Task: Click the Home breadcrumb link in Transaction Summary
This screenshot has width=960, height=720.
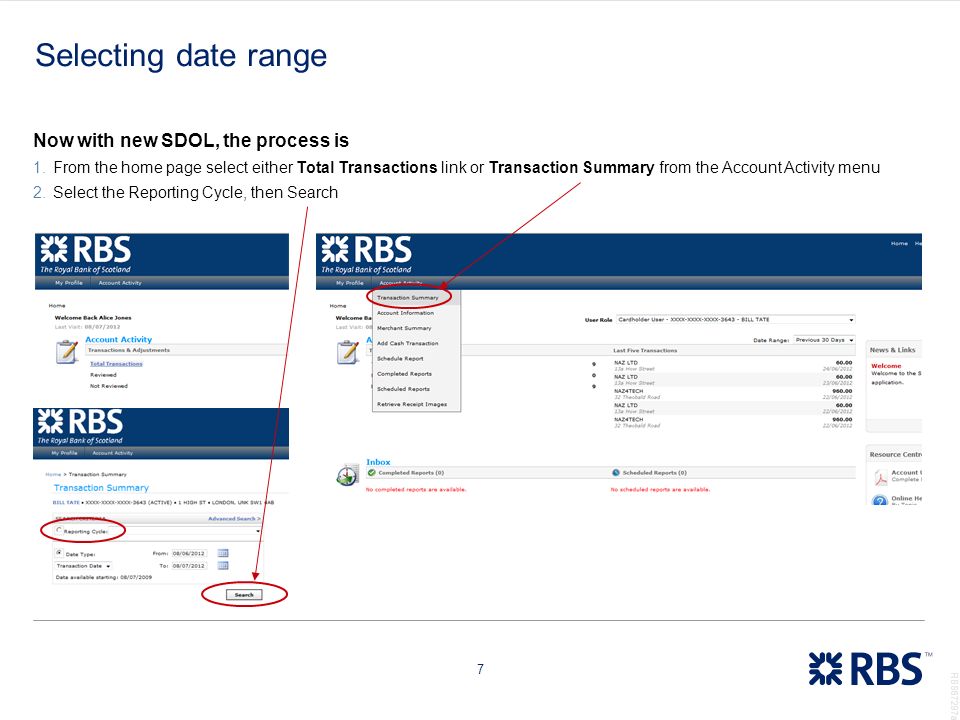Action: coord(53,474)
